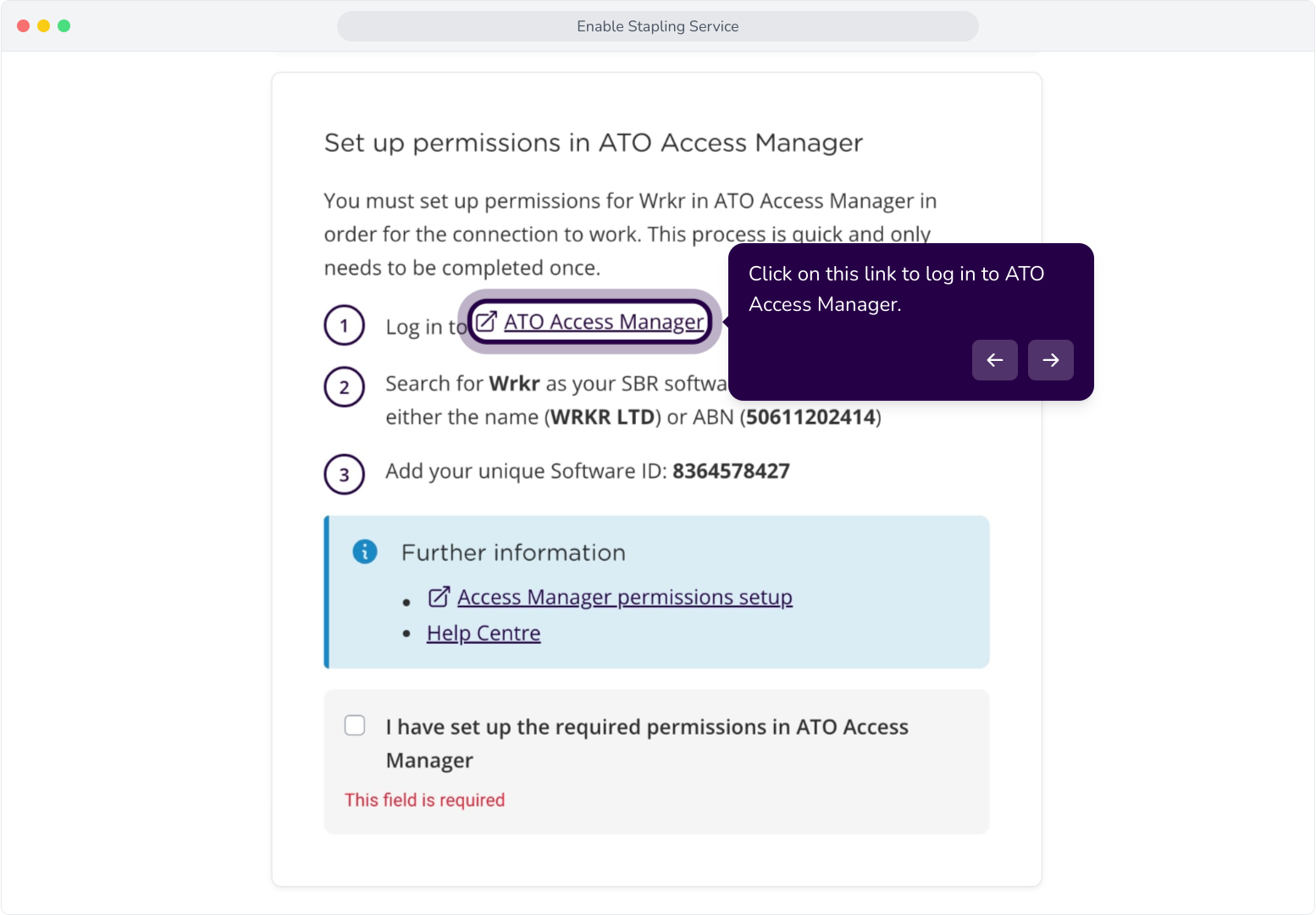Screen dimensions: 1316x915
Task: Tick the permissions set up checkbox
Action: pyautogui.click(x=355, y=725)
